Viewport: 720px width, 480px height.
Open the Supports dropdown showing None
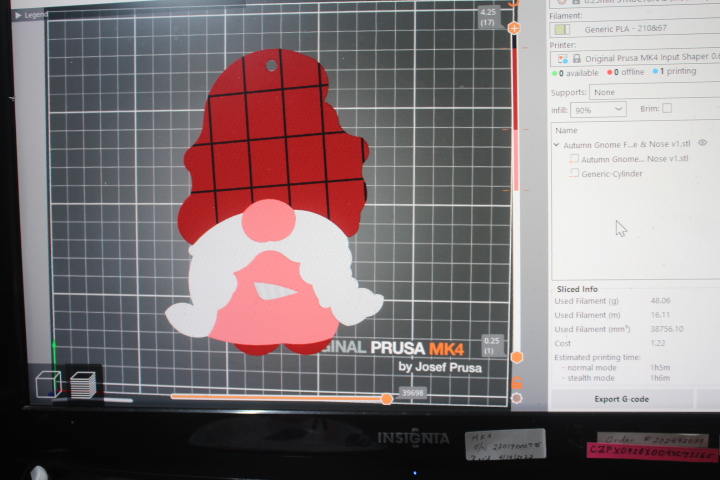[654, 91]
